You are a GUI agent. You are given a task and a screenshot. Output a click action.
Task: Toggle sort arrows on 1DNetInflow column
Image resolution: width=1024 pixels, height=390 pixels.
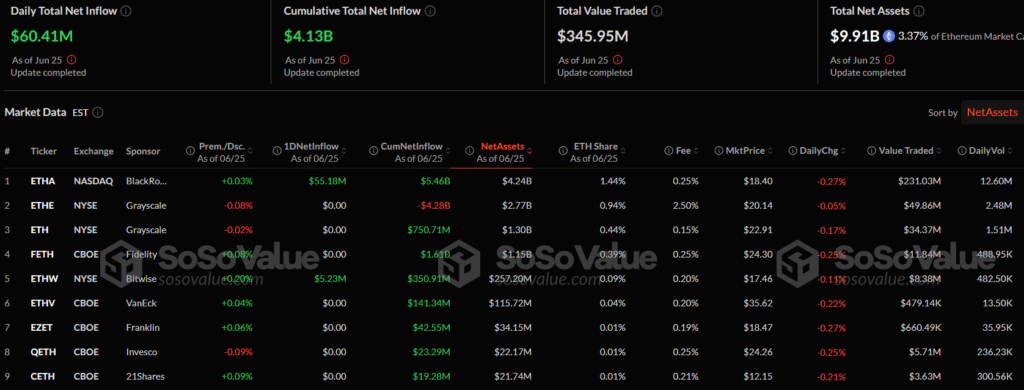point(344,151)
